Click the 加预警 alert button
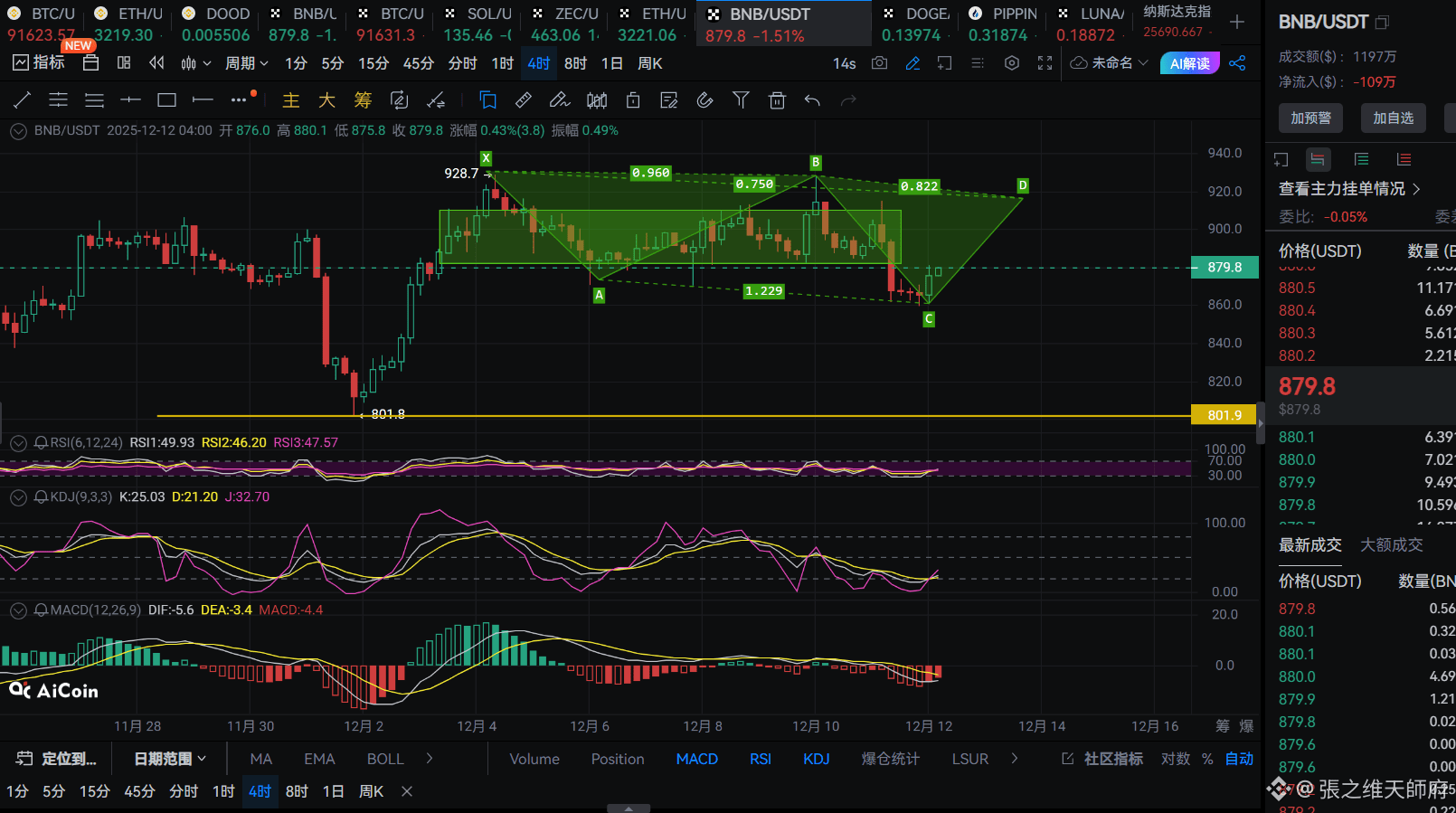Viewport: 1456px width, 813px height. point(1310,118)
